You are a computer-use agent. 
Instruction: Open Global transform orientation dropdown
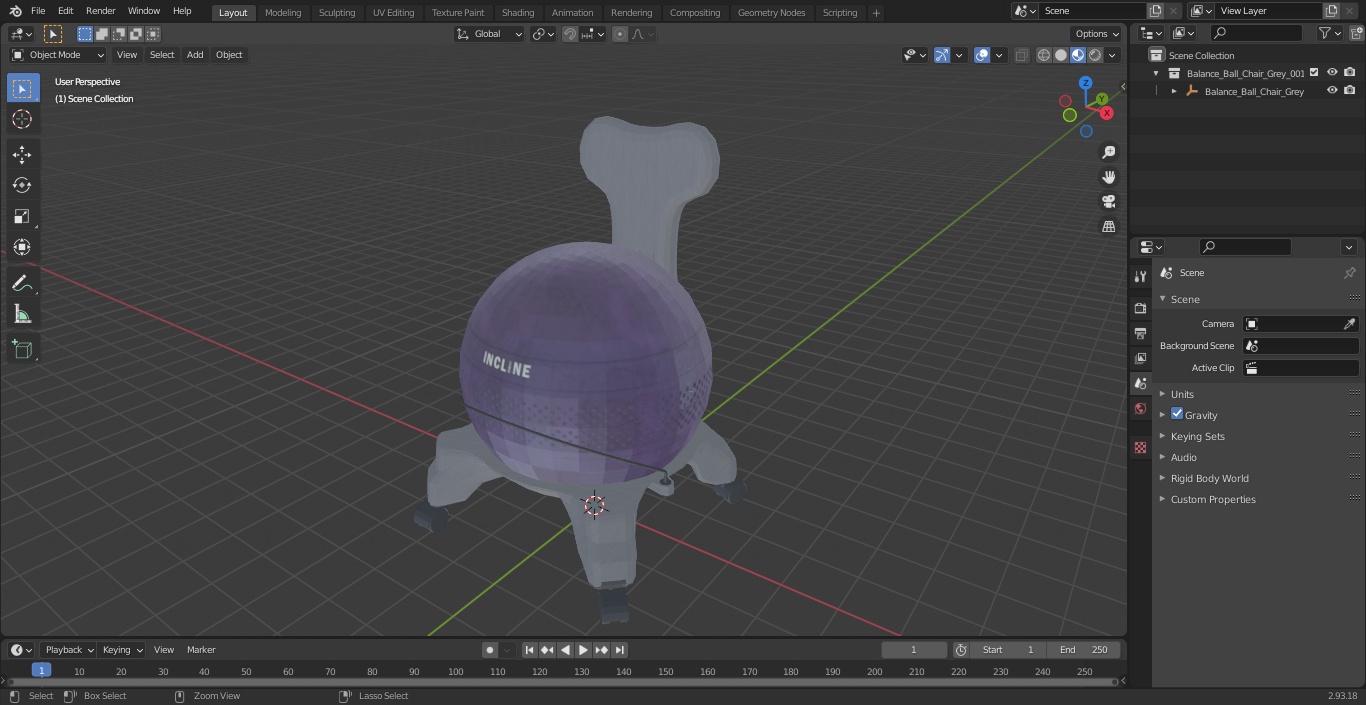(x=489, y=34)
